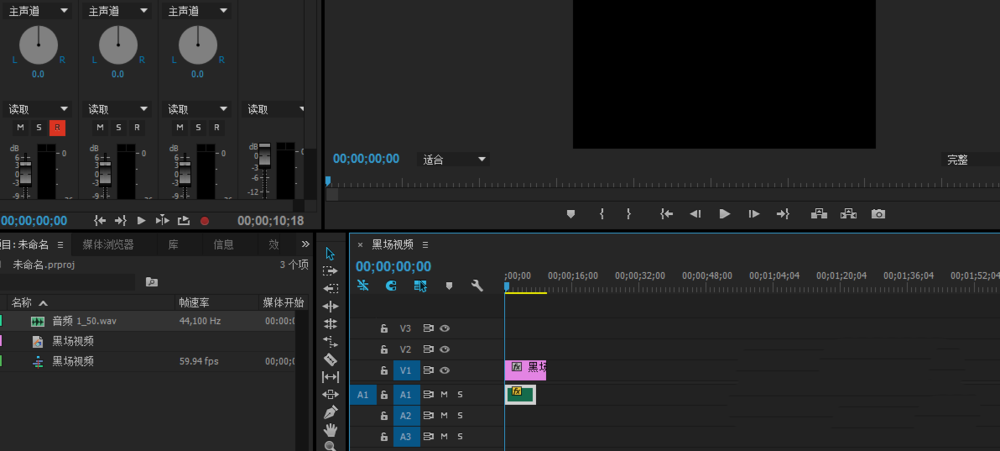Target the A1 source patch button

pyautogui.click(x=363, y=395)
